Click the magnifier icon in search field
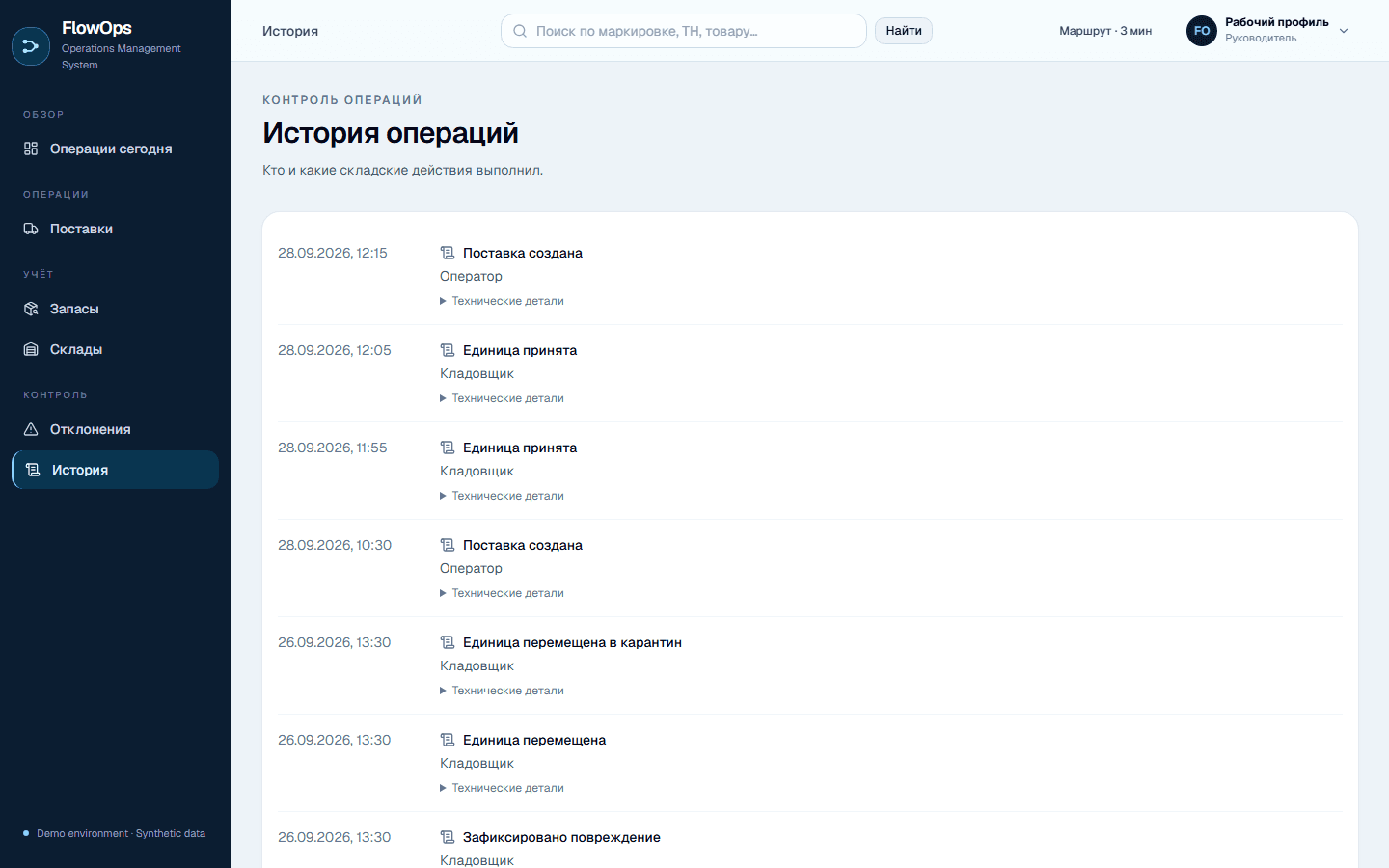This screenshot has width=1389, height=868. [520, 31]
